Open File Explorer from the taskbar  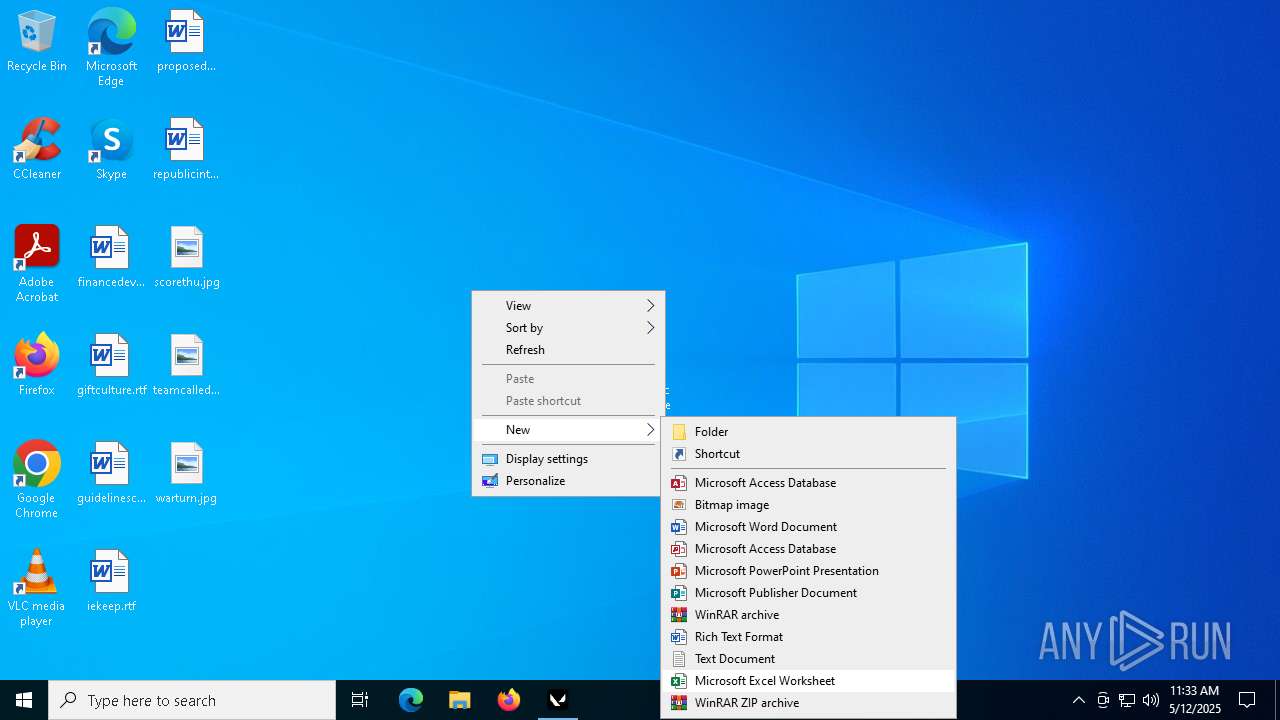click(459, 700)
